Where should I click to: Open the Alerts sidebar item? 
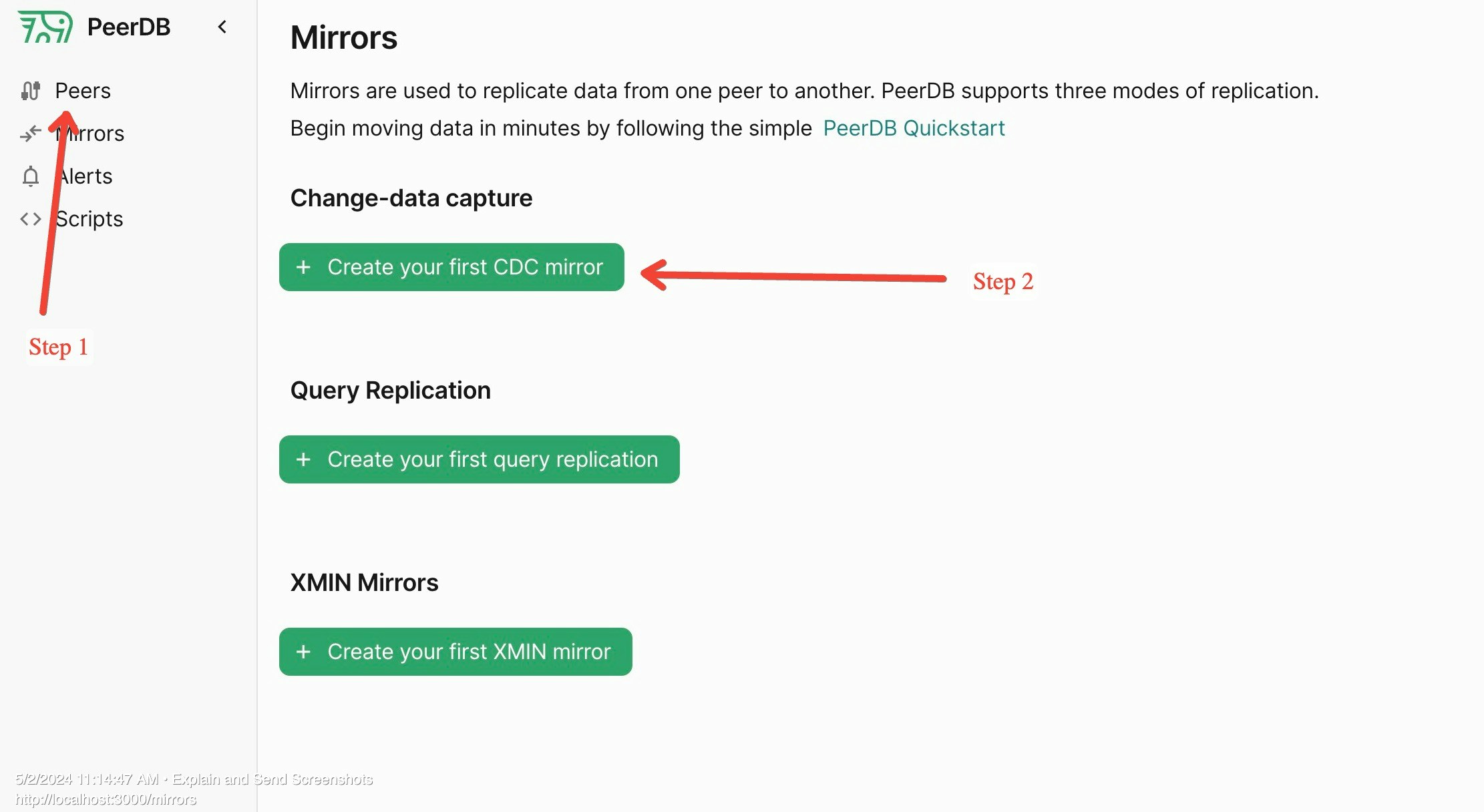pos(84,176)
